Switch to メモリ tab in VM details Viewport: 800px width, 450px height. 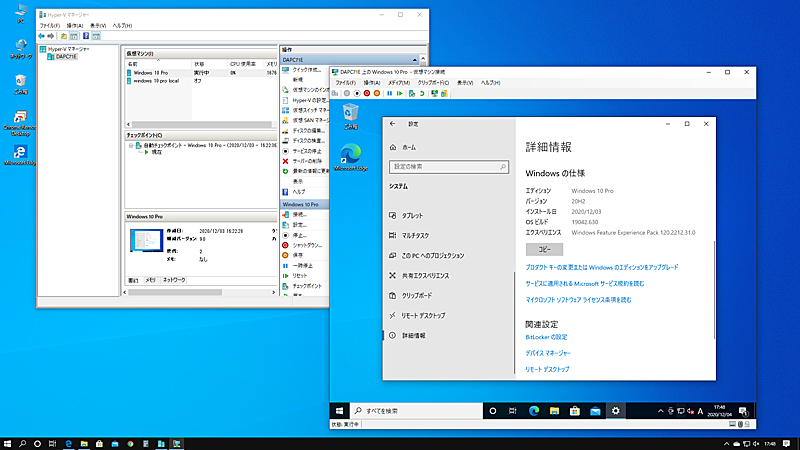[151, 280]
